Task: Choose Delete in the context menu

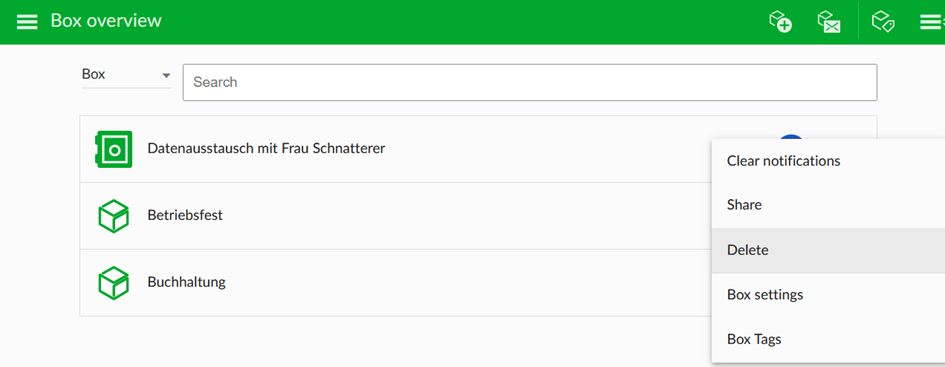Action: 828,250
